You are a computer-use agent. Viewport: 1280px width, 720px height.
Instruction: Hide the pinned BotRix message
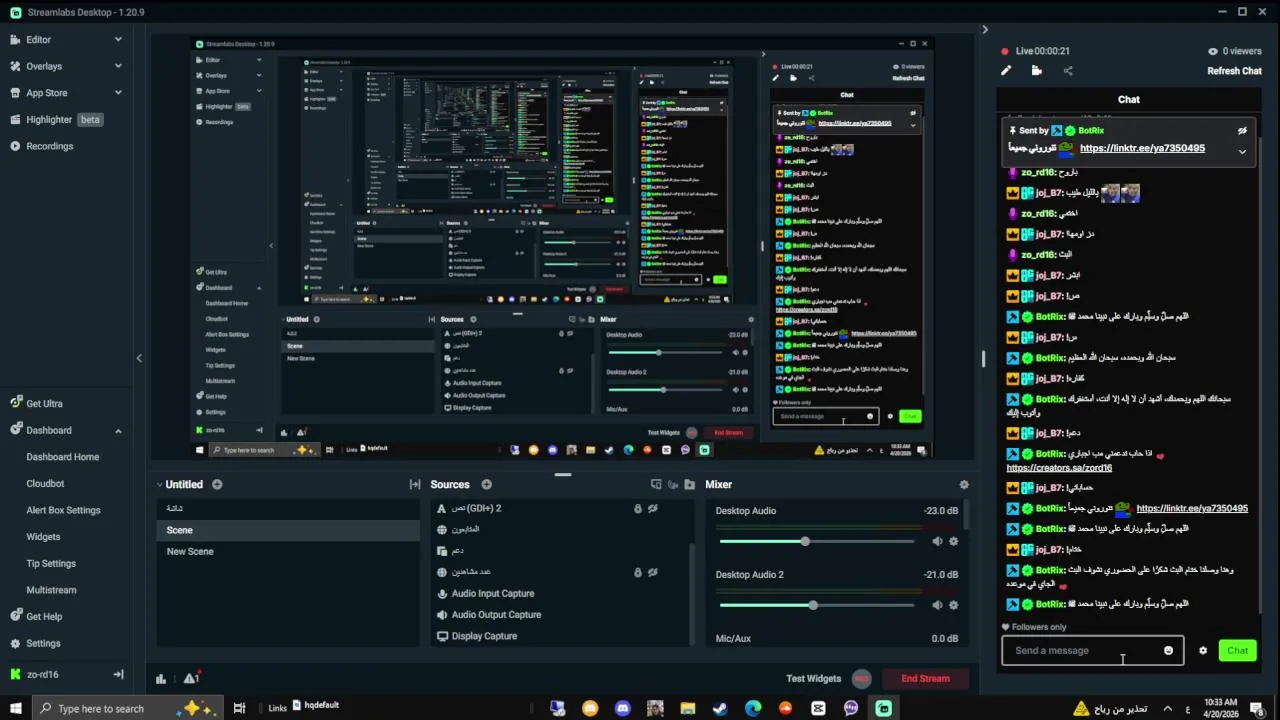click(x=1242, y=131)
